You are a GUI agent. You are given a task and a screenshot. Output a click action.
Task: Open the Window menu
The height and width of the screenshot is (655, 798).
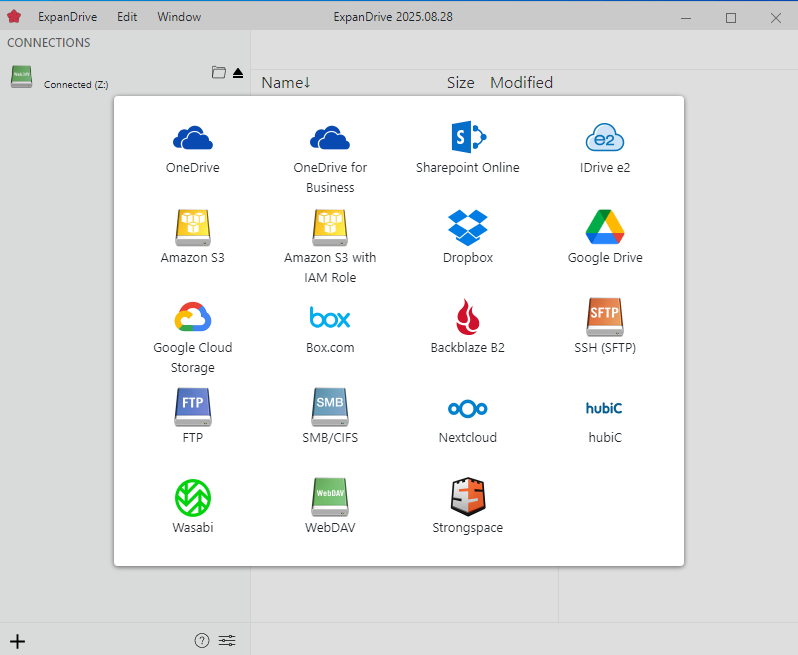(179, 17)
